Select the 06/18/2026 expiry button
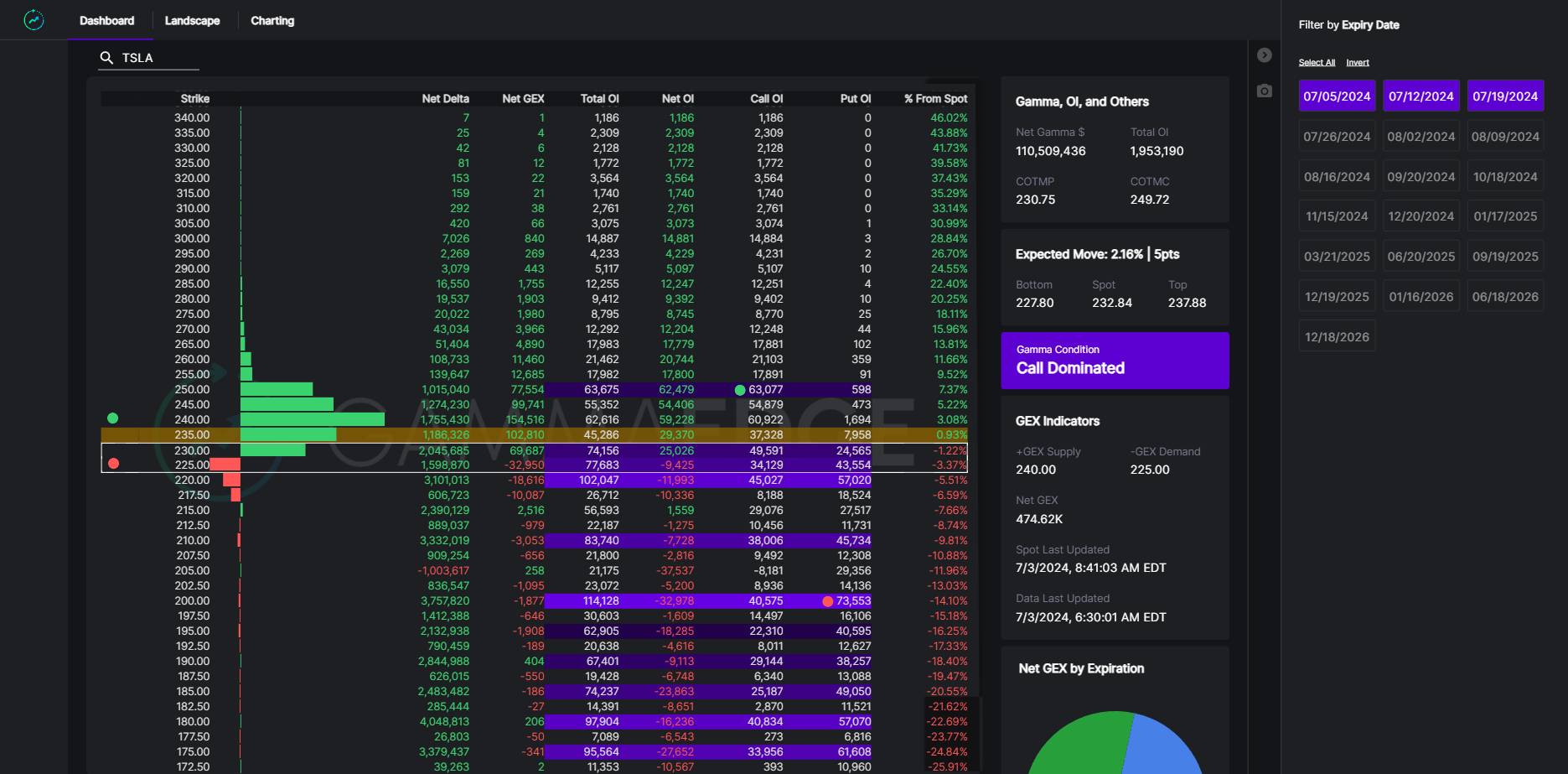Screen dimensions: 1568x774 (x=1505, y=297)
